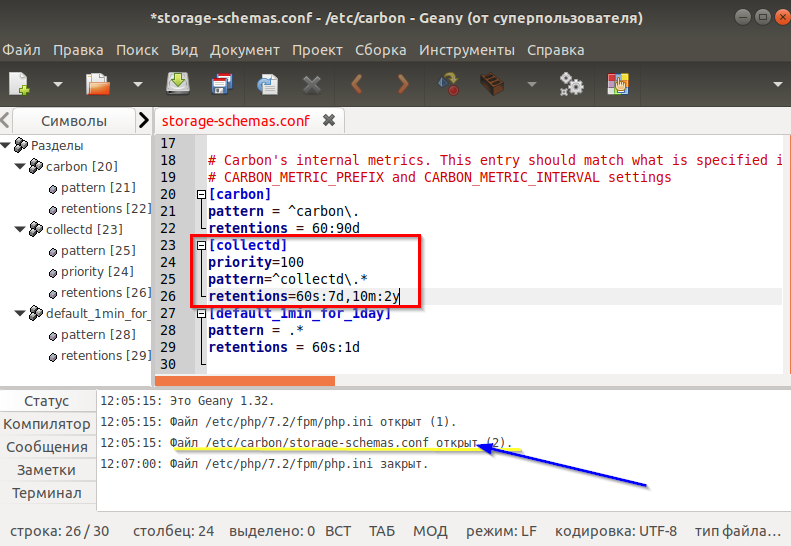The width and height of the screenshot is (791, 546).
Task: Select pattern [25] symbol
Action: click(x=92, y=251)
